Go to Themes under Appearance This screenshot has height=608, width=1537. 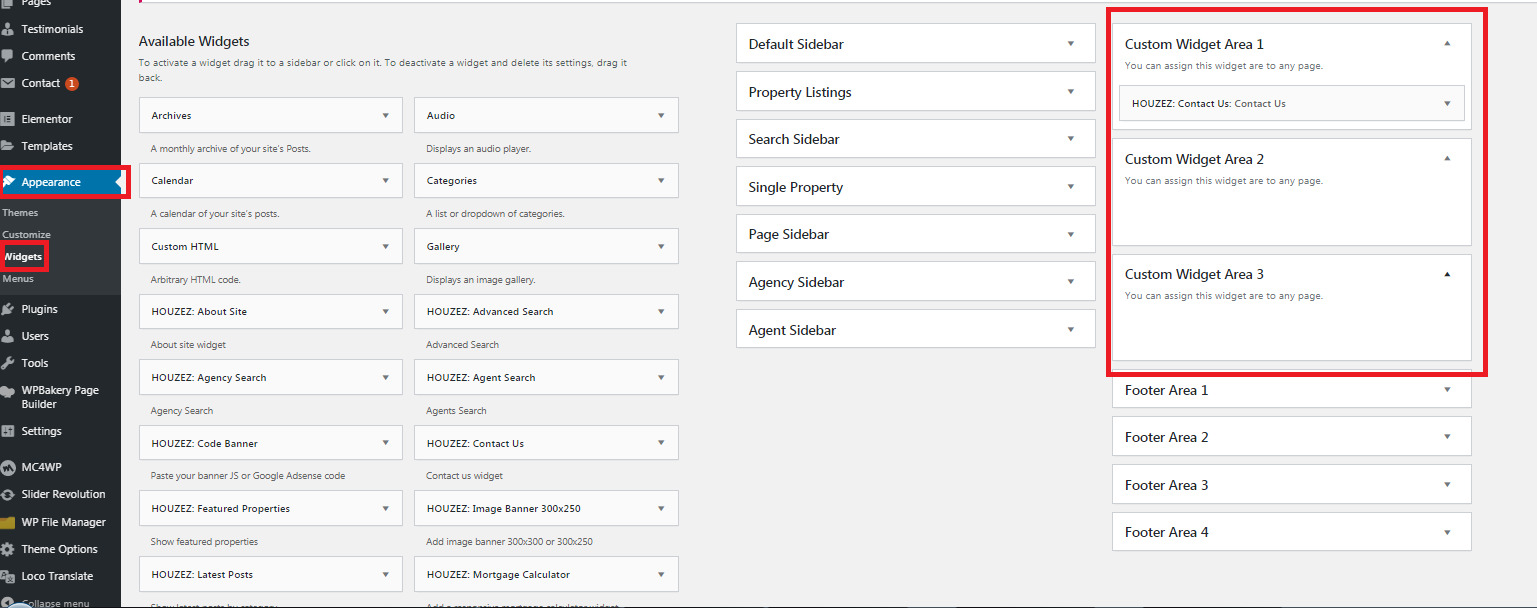(x=20, y=213)
